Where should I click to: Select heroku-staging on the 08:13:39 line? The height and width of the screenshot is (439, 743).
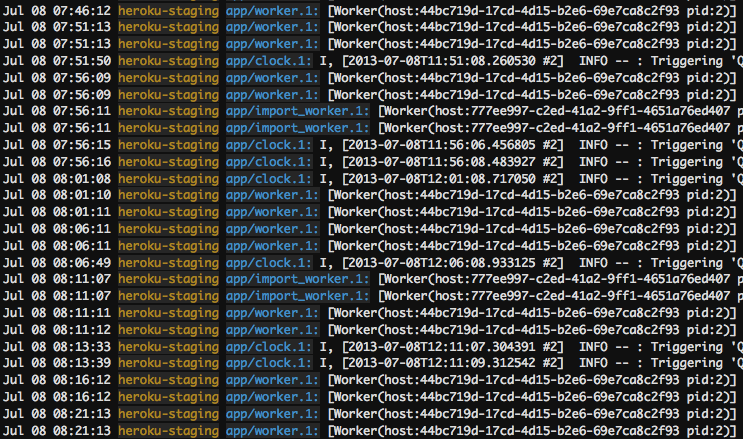pos(169,363)
